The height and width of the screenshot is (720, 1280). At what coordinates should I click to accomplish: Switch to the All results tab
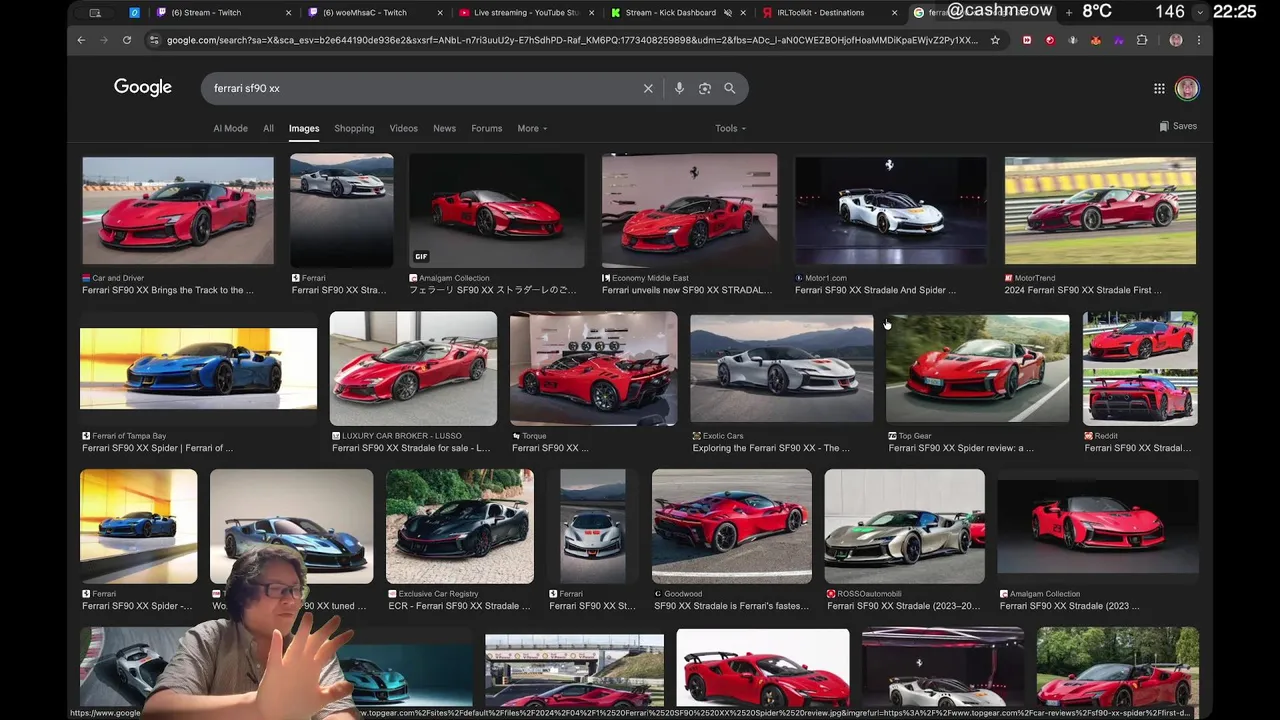pos(268,128)
